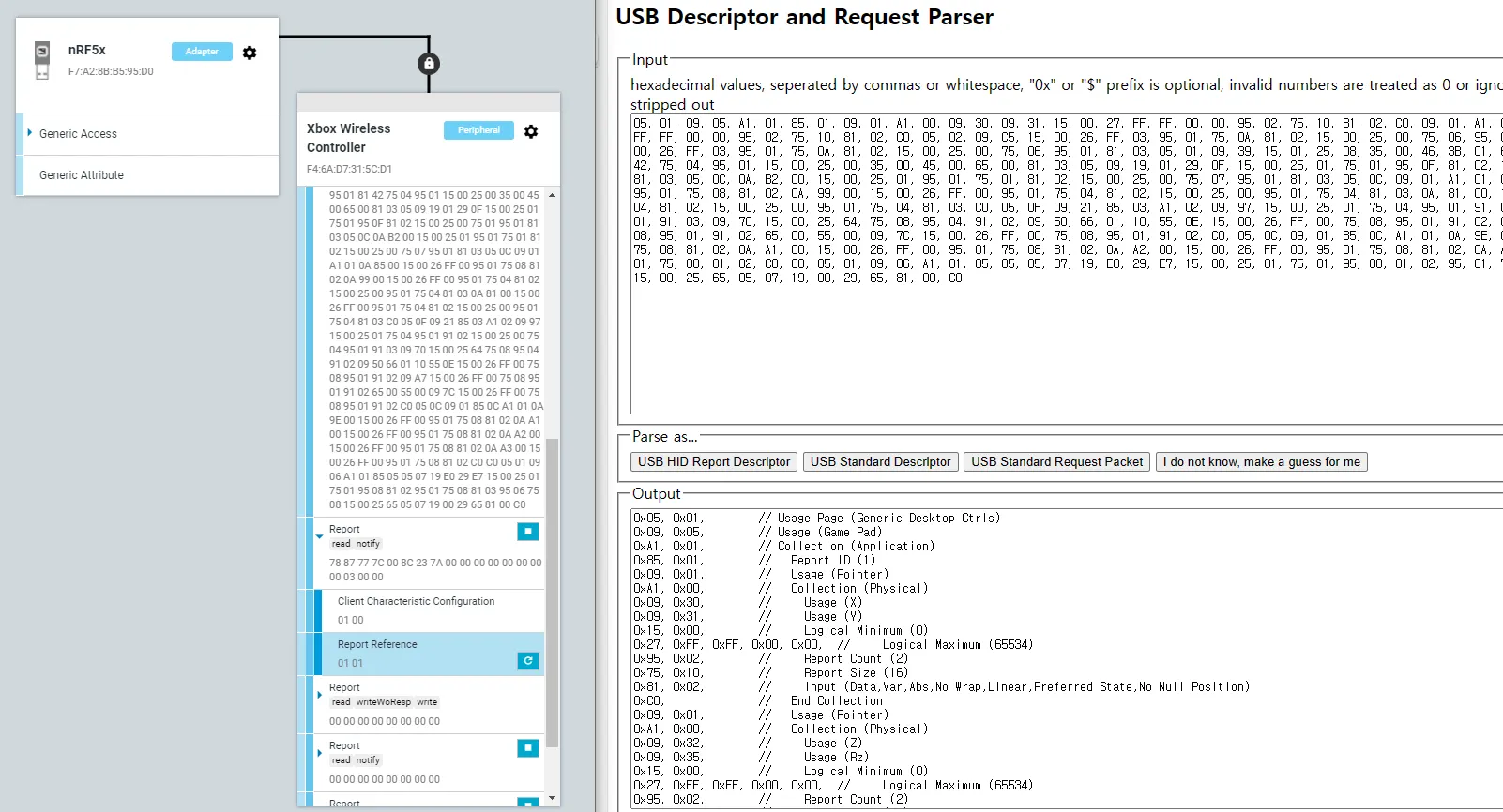The image size is (1503, 812).
Task: Click the nRF5x dongle device icon
Action: pos(42,60)
